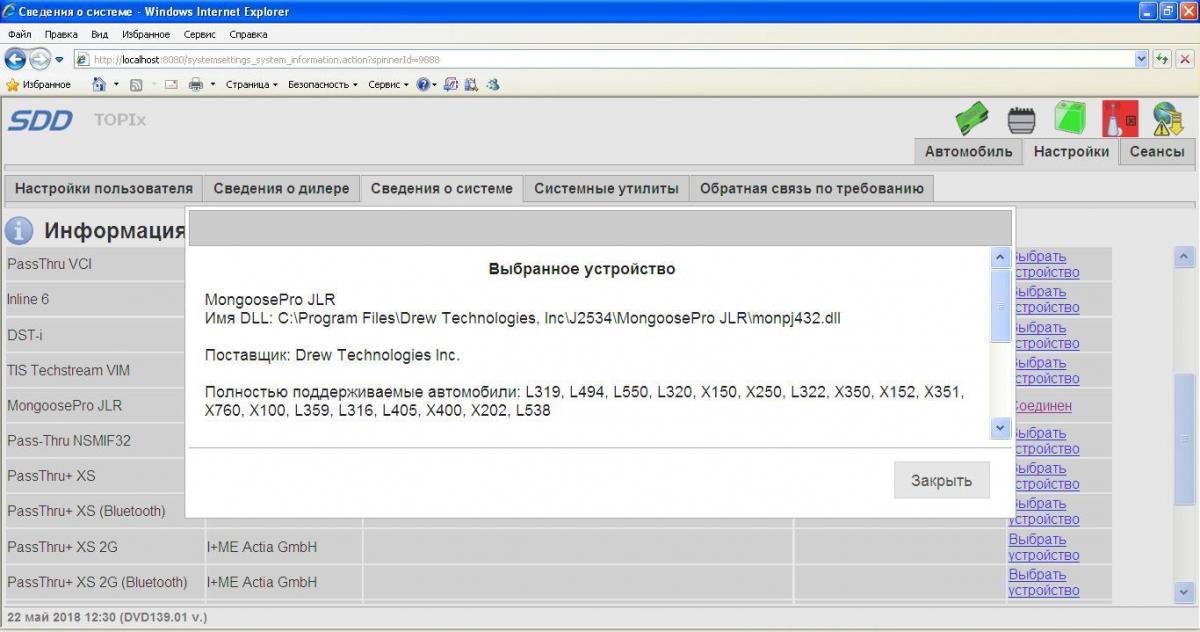Click dialog scrollbar up arrow
Viewport: 1200px width, 632px height.
(x=1000, y=257)
